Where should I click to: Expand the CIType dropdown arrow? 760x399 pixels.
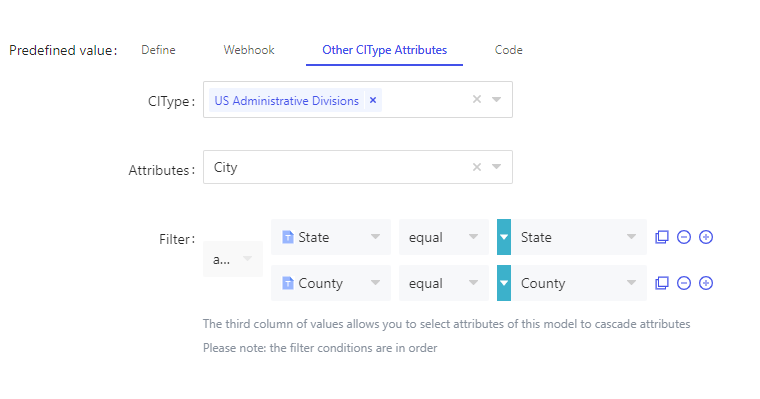[x=496, y=99]
